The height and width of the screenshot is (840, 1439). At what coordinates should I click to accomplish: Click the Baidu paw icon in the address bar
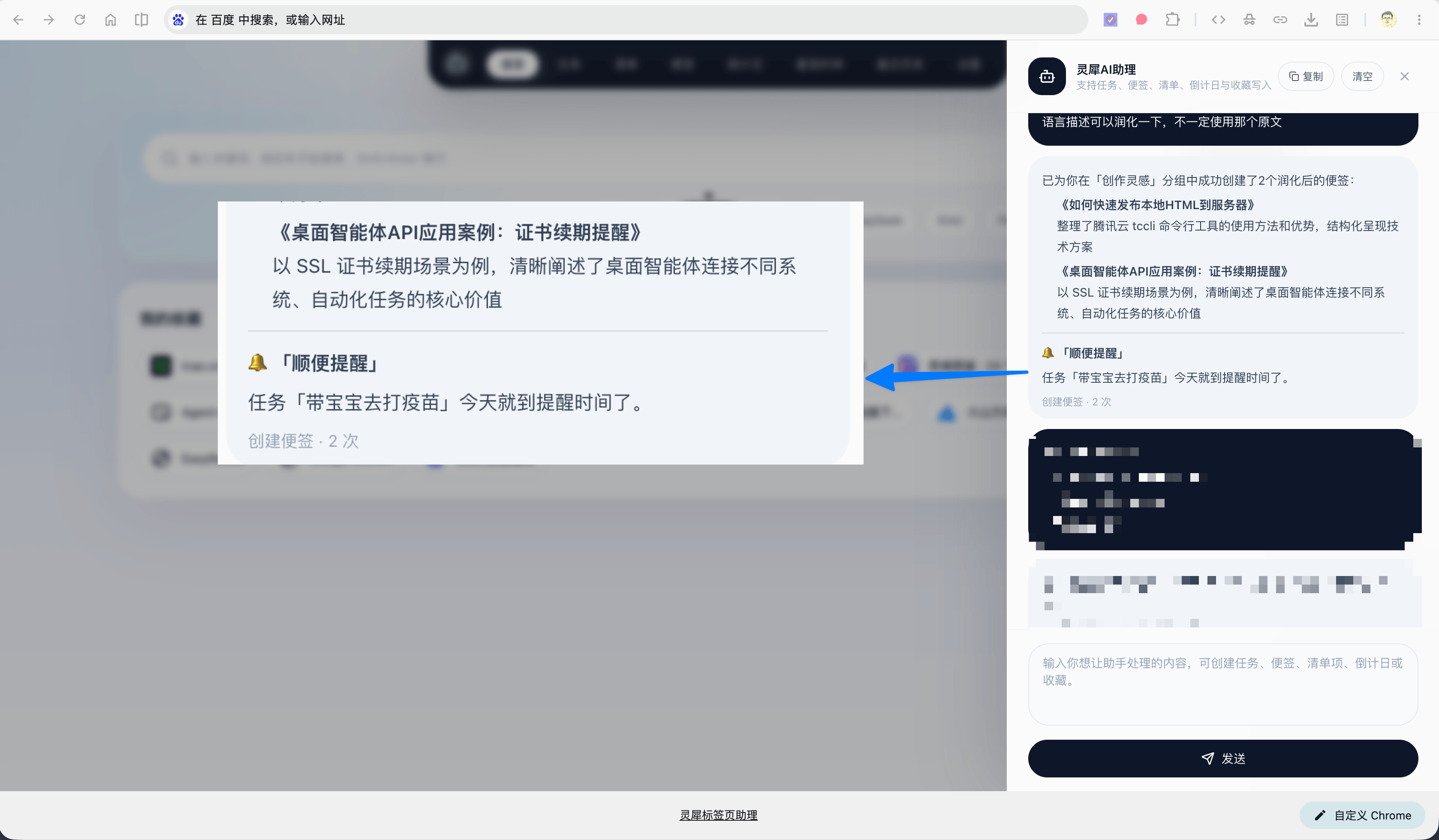click(x=178, y=20)
